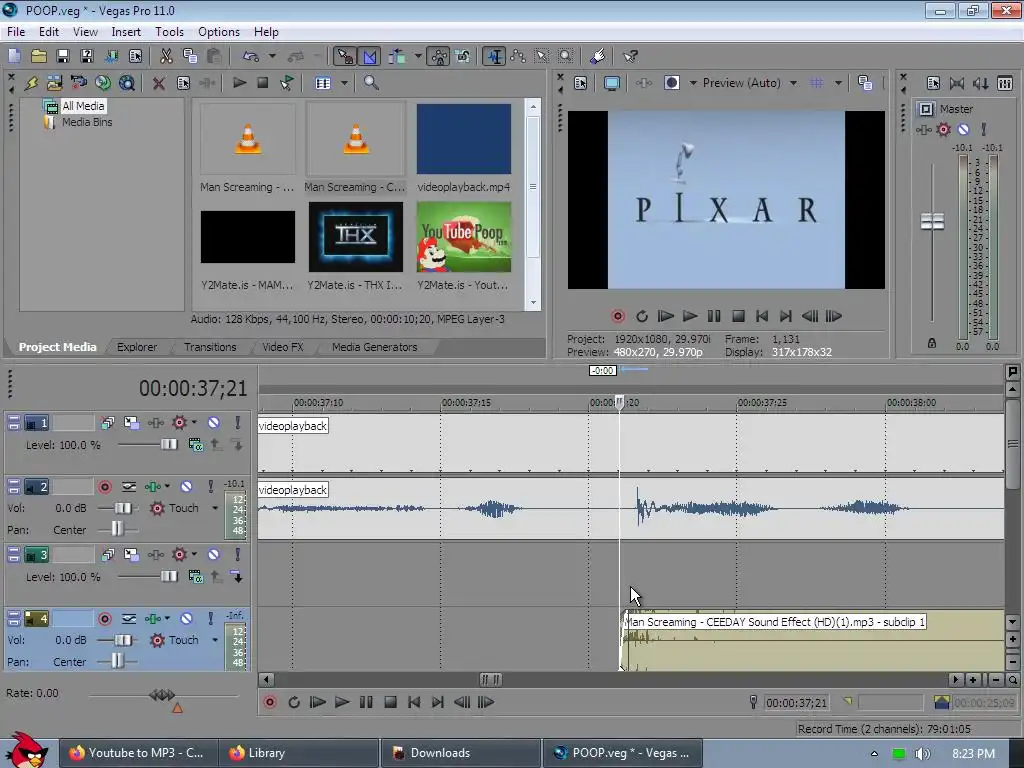Click the Downmix Output icon in mixer toolbar
The width and height of the screenshot is (1024, 768).
click(x=957, y=83)
